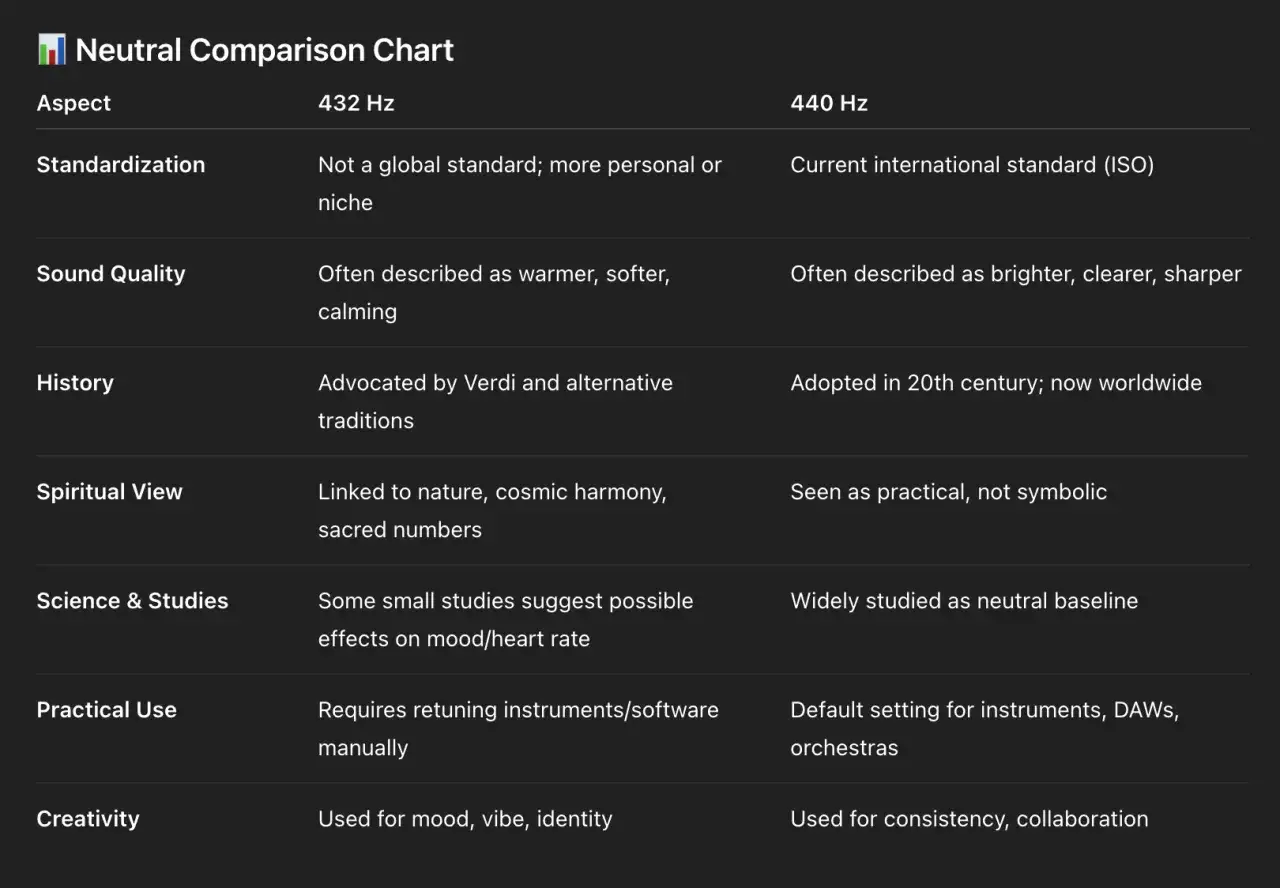This screenshot has height=888, width=1280.
Task: Click the bar chart emoji icon
Action: pyautogui.click(x=52, y=49)
